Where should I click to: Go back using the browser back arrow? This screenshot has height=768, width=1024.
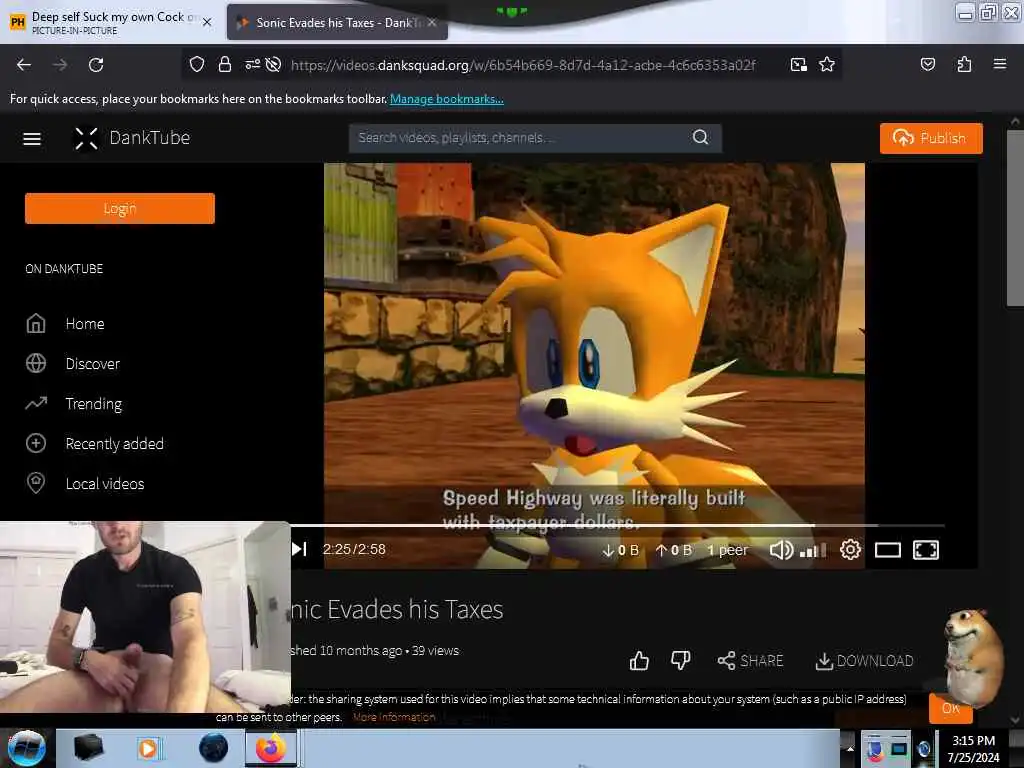pos(24,65)
